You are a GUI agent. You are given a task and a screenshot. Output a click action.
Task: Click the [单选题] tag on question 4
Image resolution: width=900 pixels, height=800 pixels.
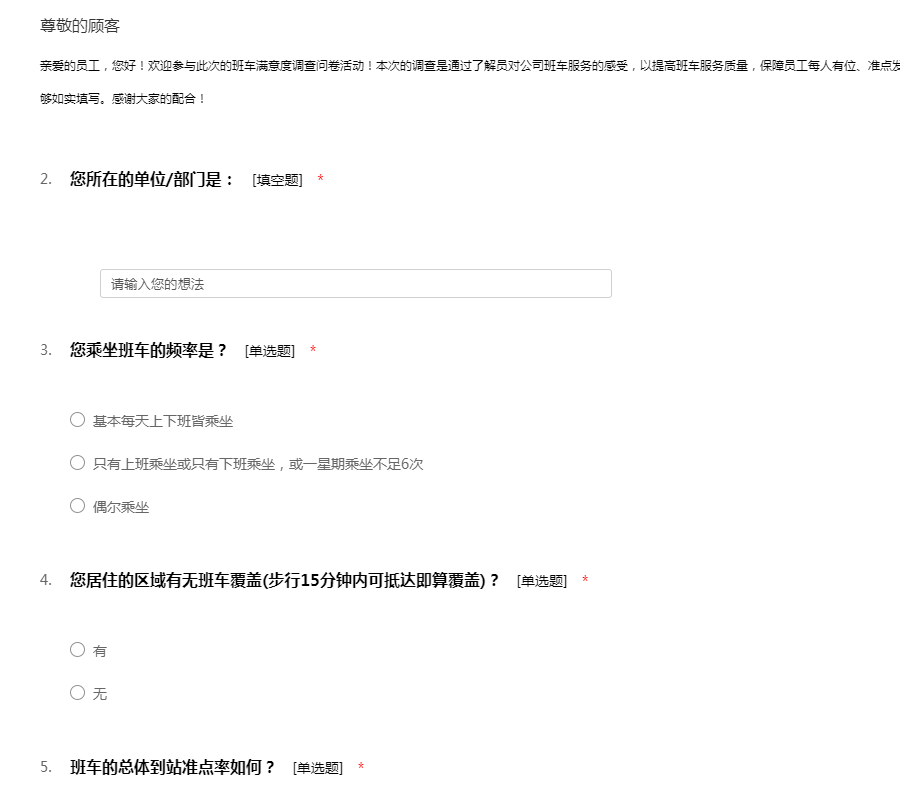(541, 581)
